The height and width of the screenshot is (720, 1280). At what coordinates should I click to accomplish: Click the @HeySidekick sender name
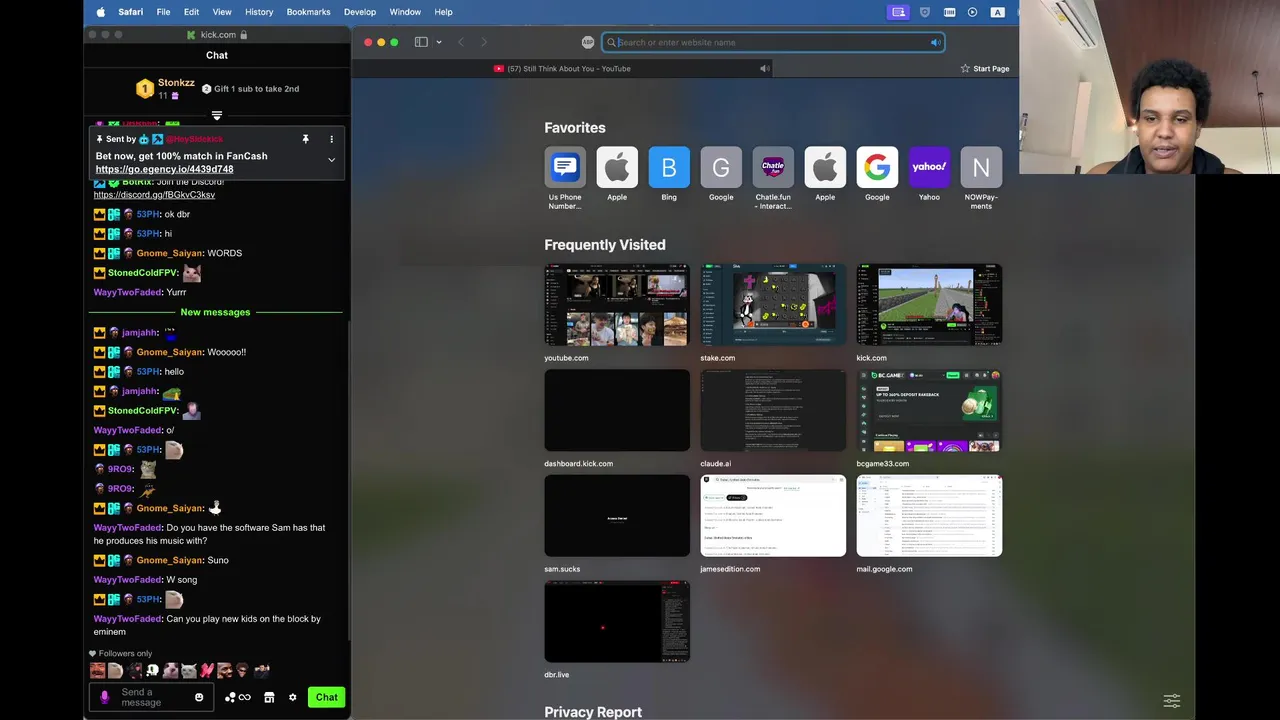[x=194, y=139]
